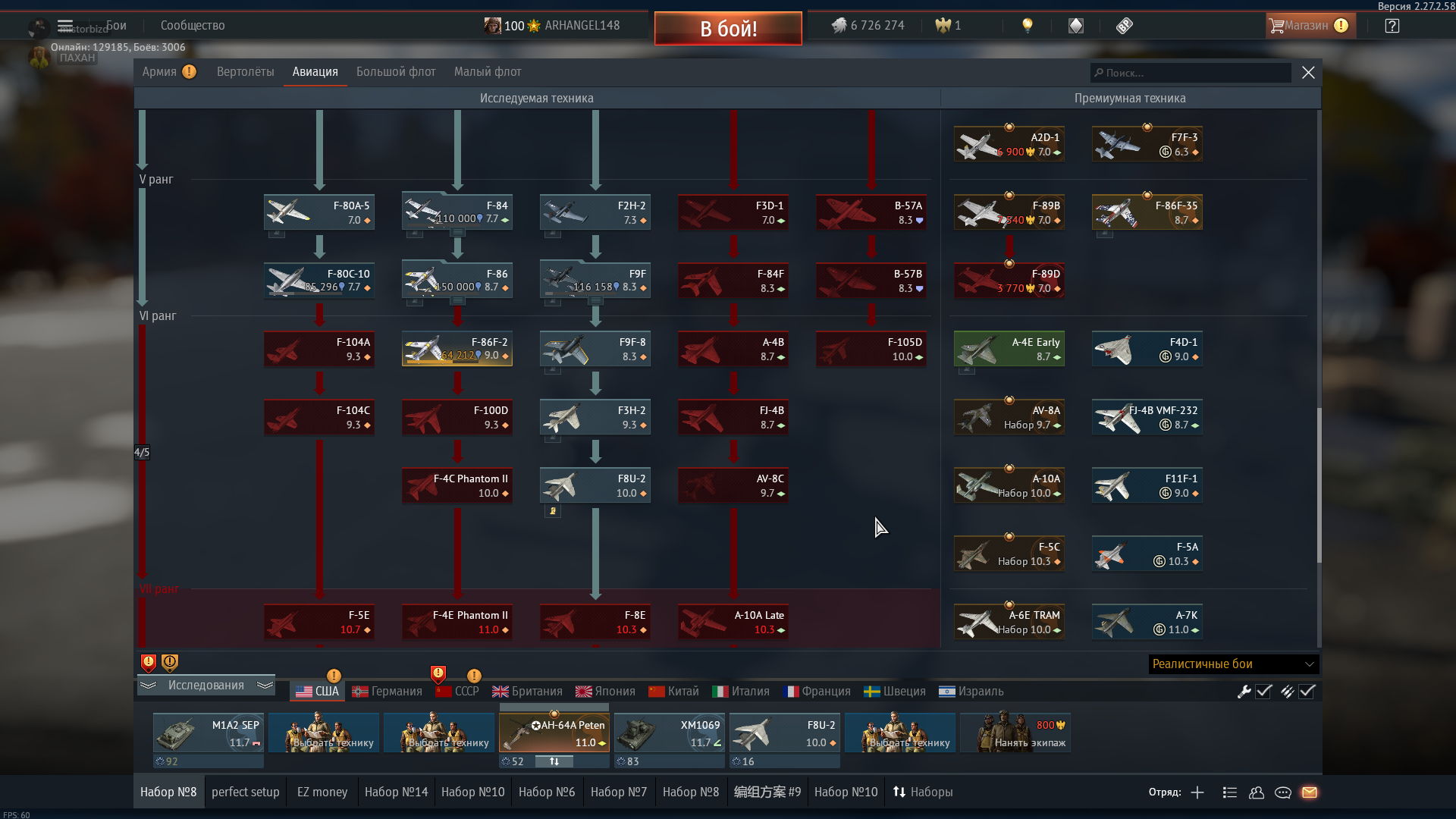Select the premium A-4E Early card
This screenshot has width=1456, height=819.
1009,349
